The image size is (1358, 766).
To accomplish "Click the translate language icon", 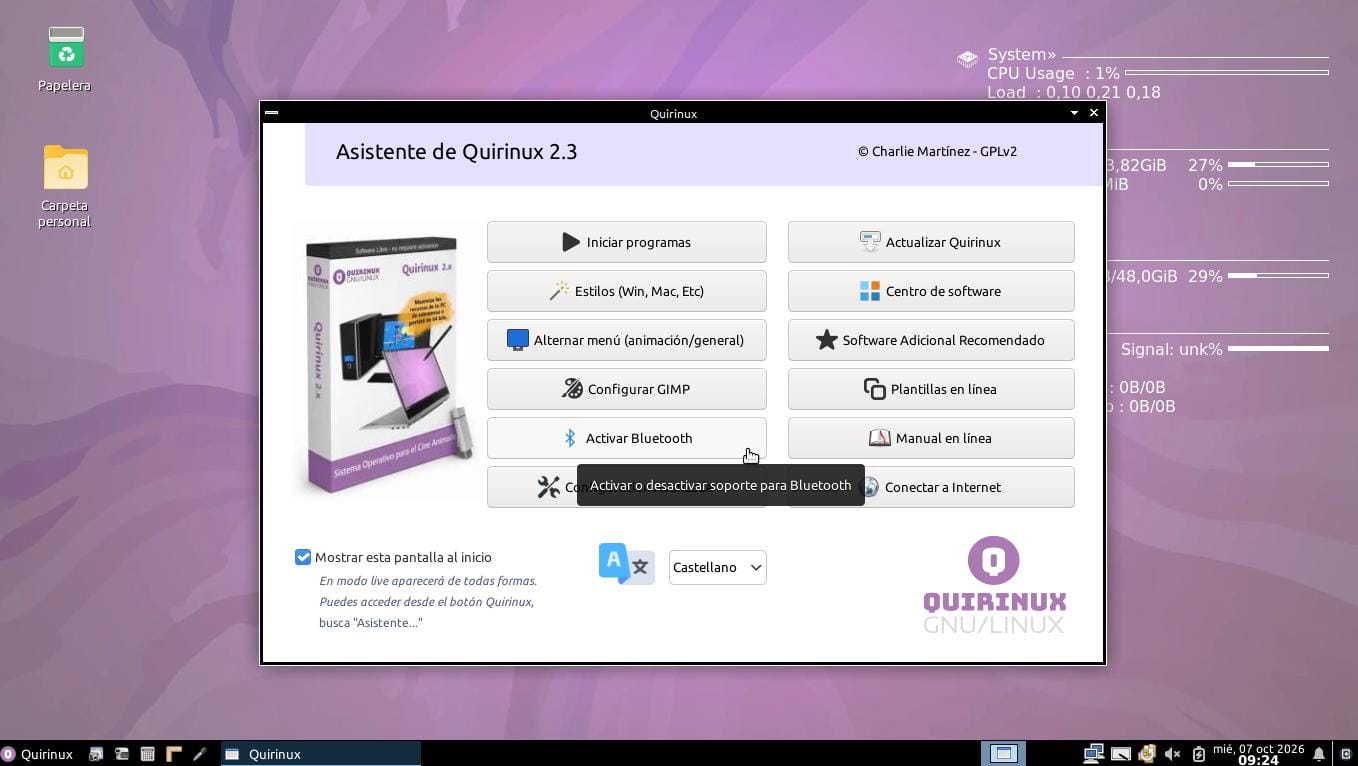I will coord(626,564).
